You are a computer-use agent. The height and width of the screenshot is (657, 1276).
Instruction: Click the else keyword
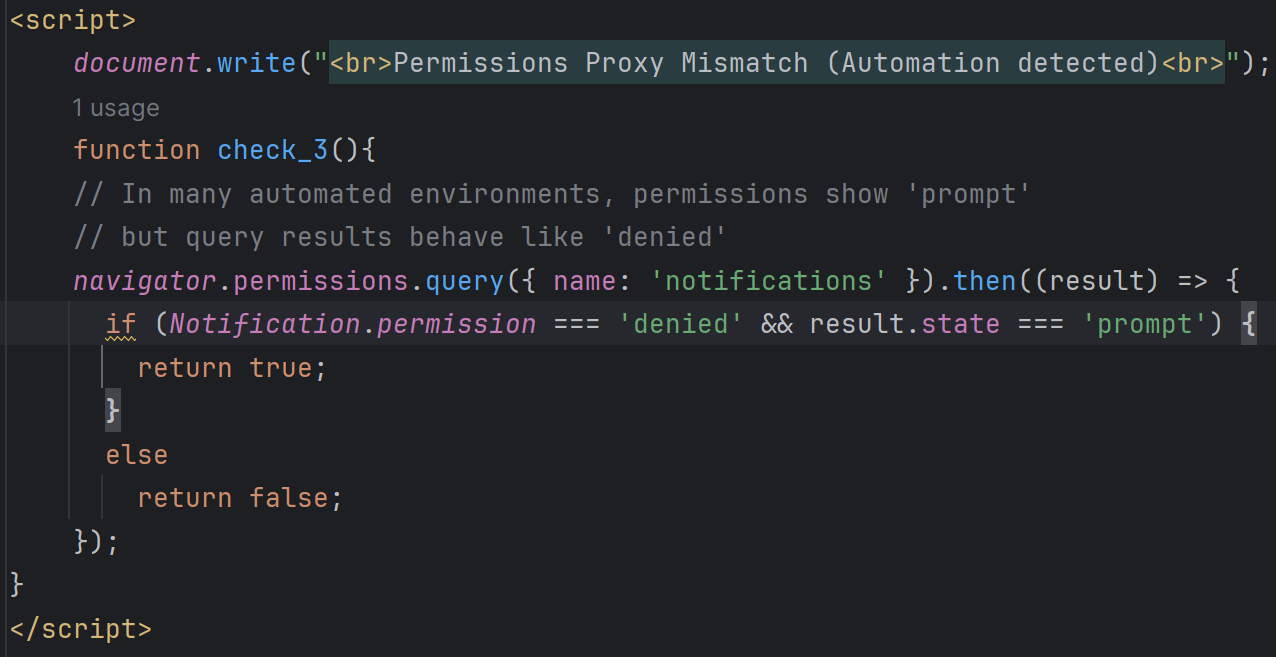[137, 455]
